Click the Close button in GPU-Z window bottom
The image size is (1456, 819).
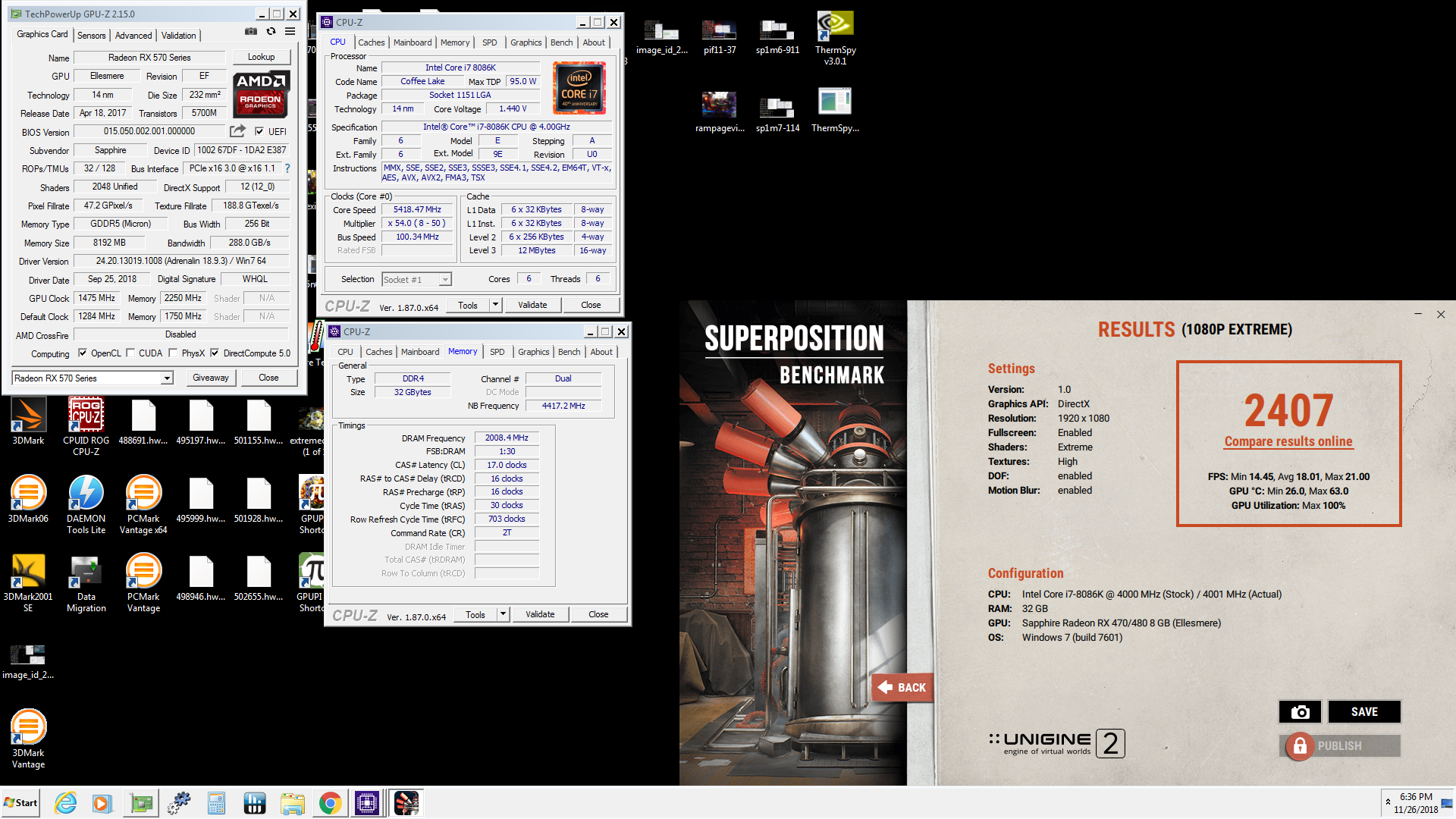(268, 378)
